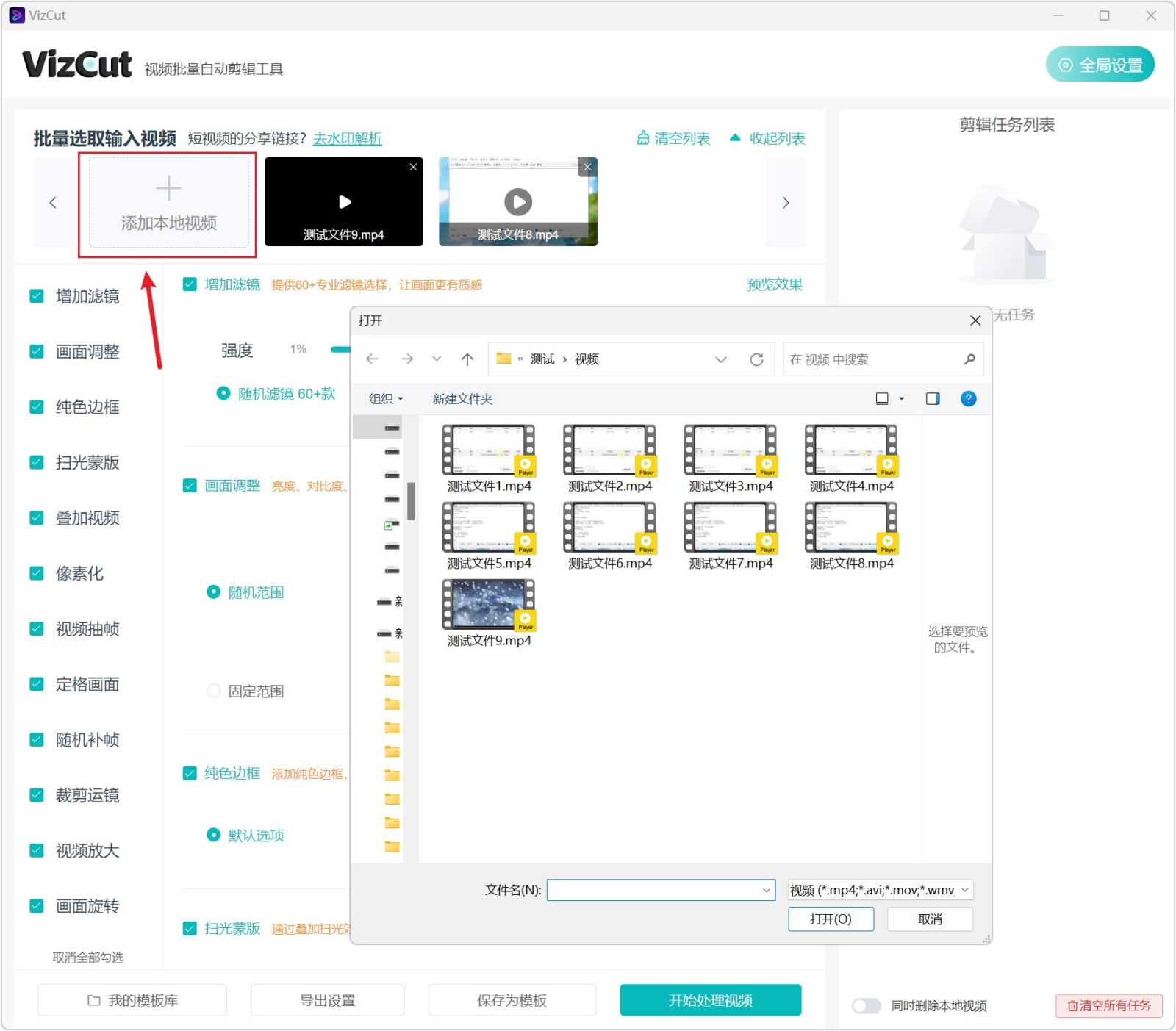Screen dimensions: 1176x1031
Task: Go to previous videos with left arrow
Action: click(x=53, y=202)
